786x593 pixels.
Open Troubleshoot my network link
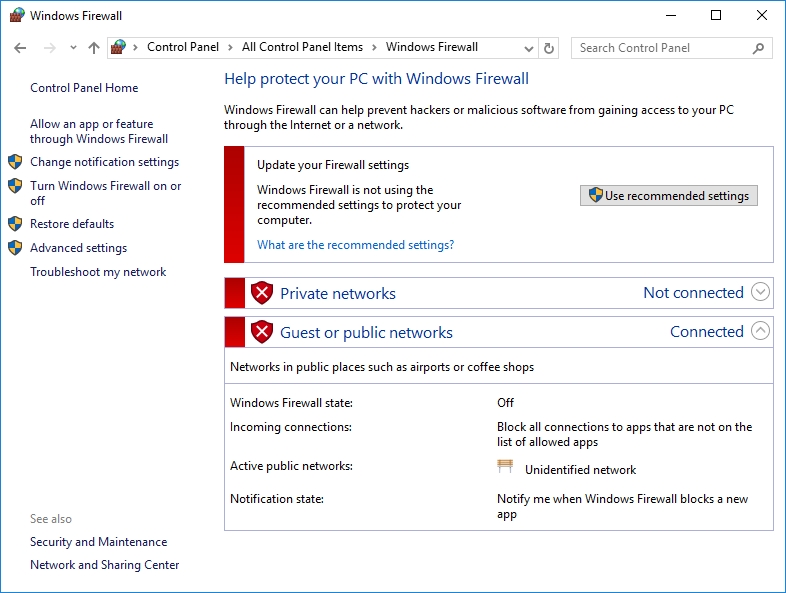coord(98,272)
